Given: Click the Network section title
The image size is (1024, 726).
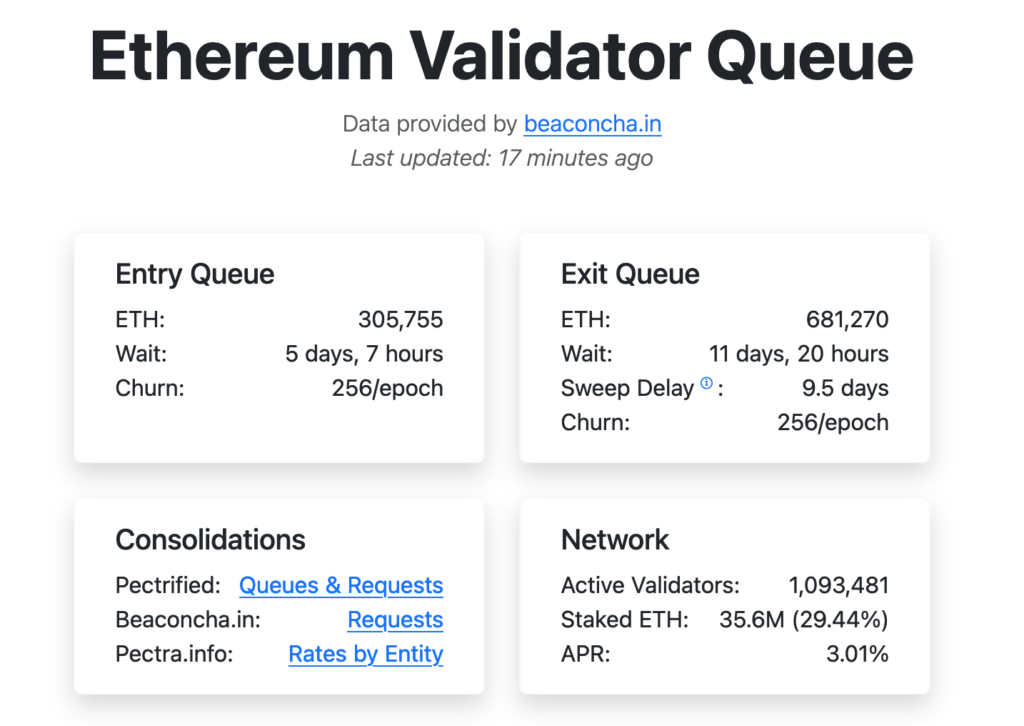Looking at the screenshot, I should pos(615,540).
